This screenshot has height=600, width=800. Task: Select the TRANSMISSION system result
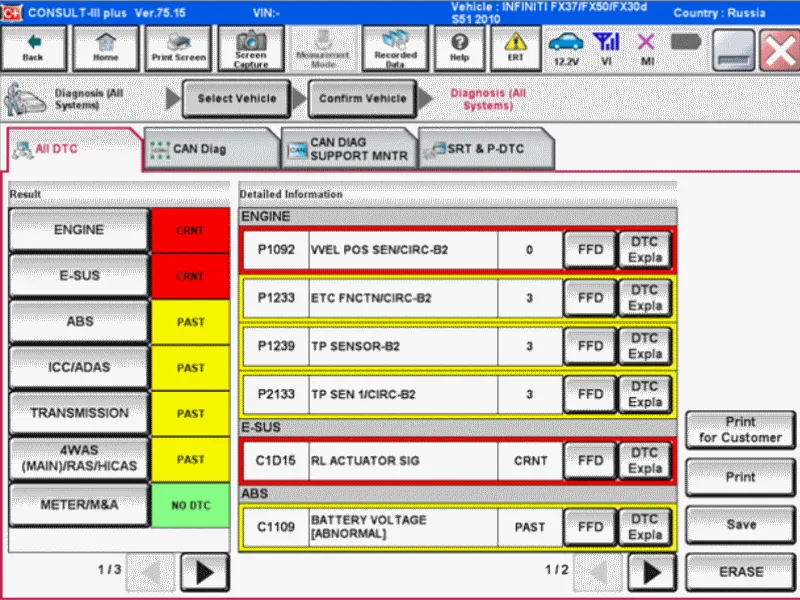79,413
